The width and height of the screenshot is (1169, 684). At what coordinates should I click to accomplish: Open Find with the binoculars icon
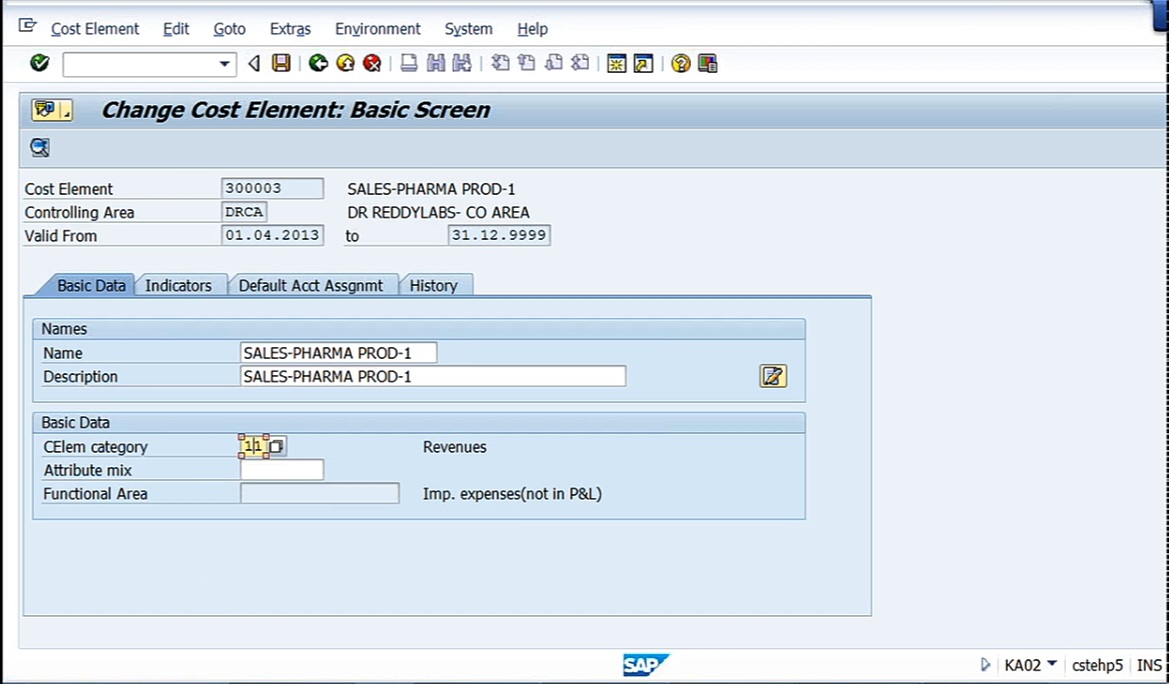(435, 63)
